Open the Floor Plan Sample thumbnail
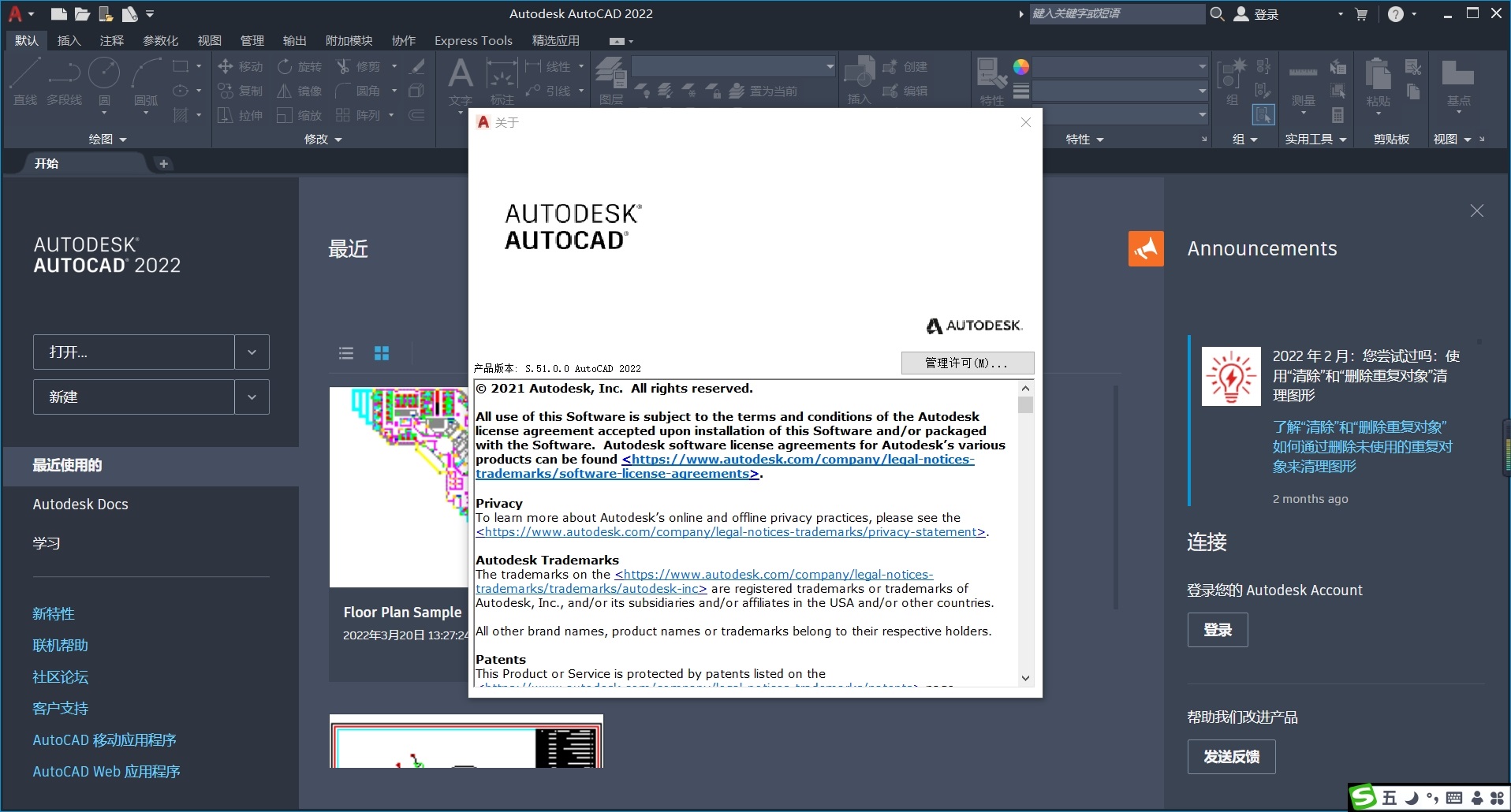 click(x=399, y=487)
